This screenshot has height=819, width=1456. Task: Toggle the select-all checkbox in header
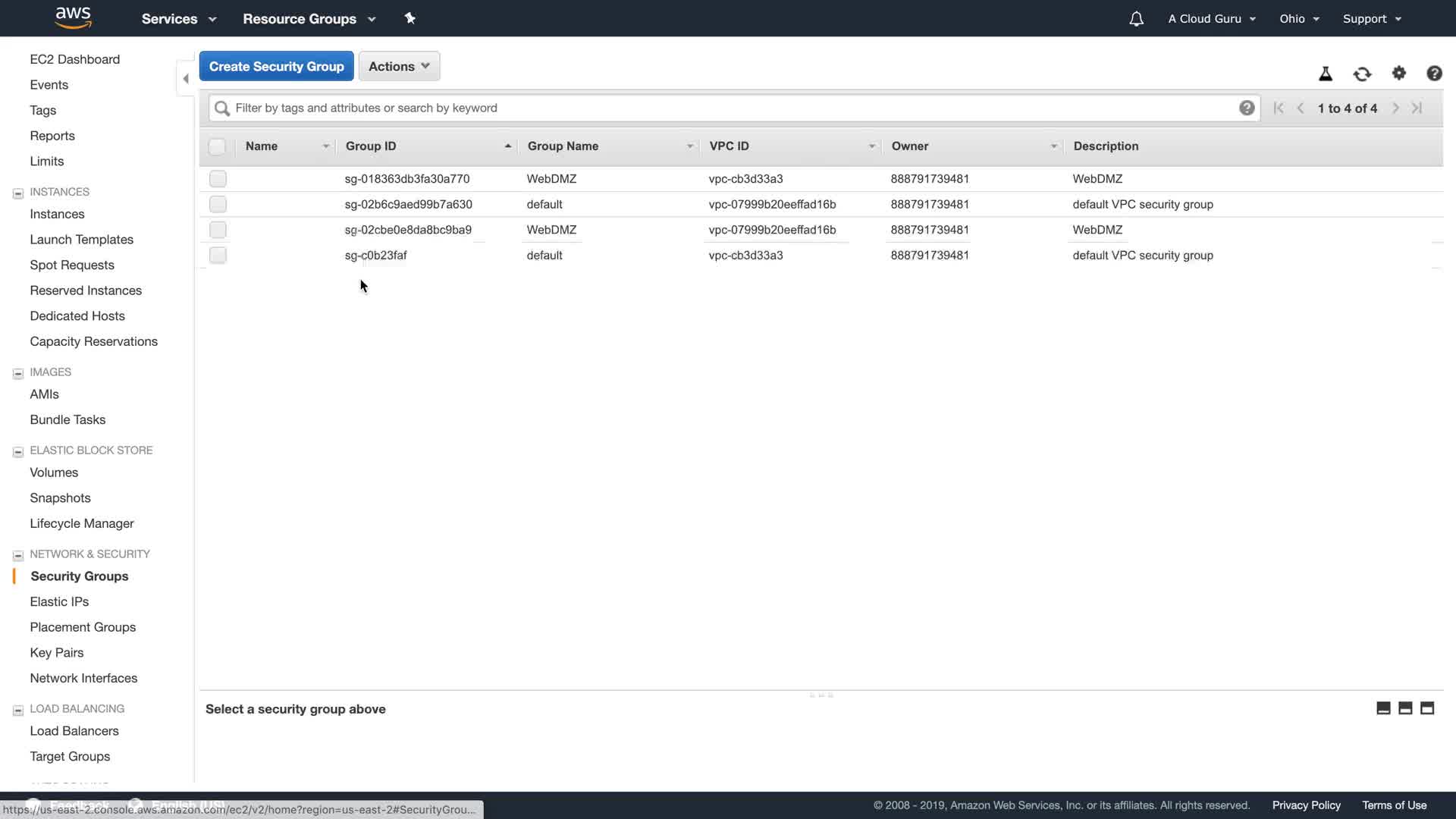[x=217, y=146]
